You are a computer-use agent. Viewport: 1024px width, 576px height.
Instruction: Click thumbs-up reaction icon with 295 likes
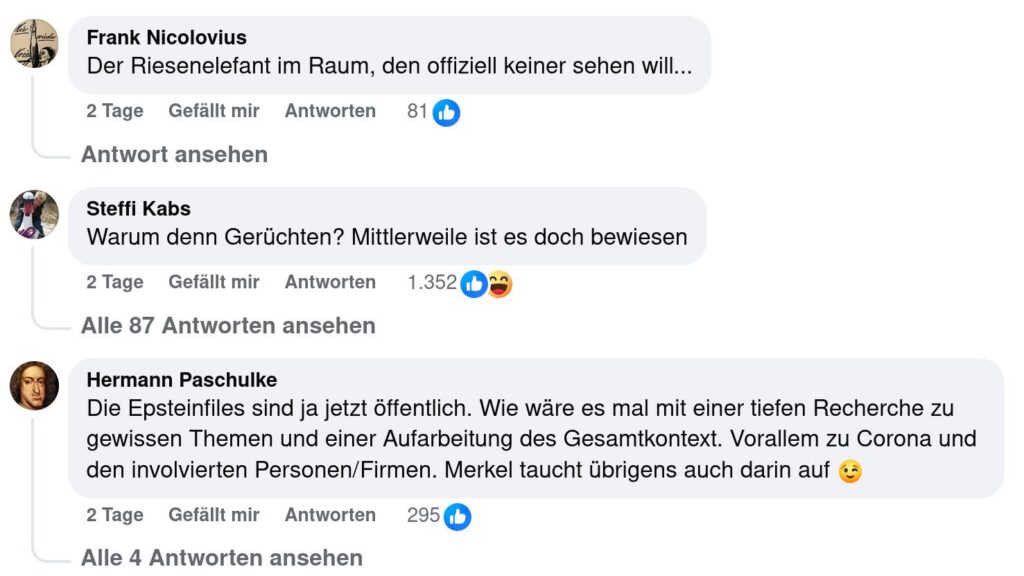tap(457, 516)
